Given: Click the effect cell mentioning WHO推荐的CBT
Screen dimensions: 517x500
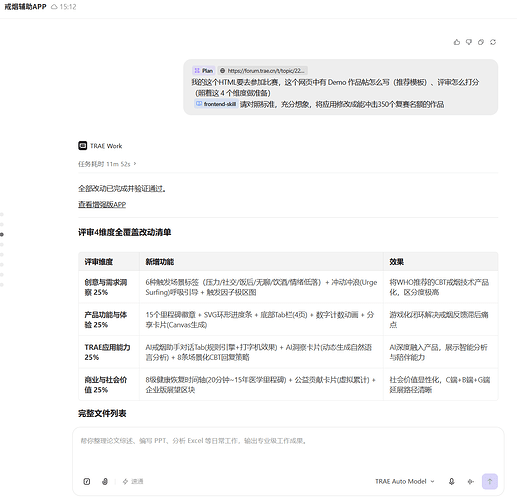Looking at the screenshot, I should click(441, 287).
